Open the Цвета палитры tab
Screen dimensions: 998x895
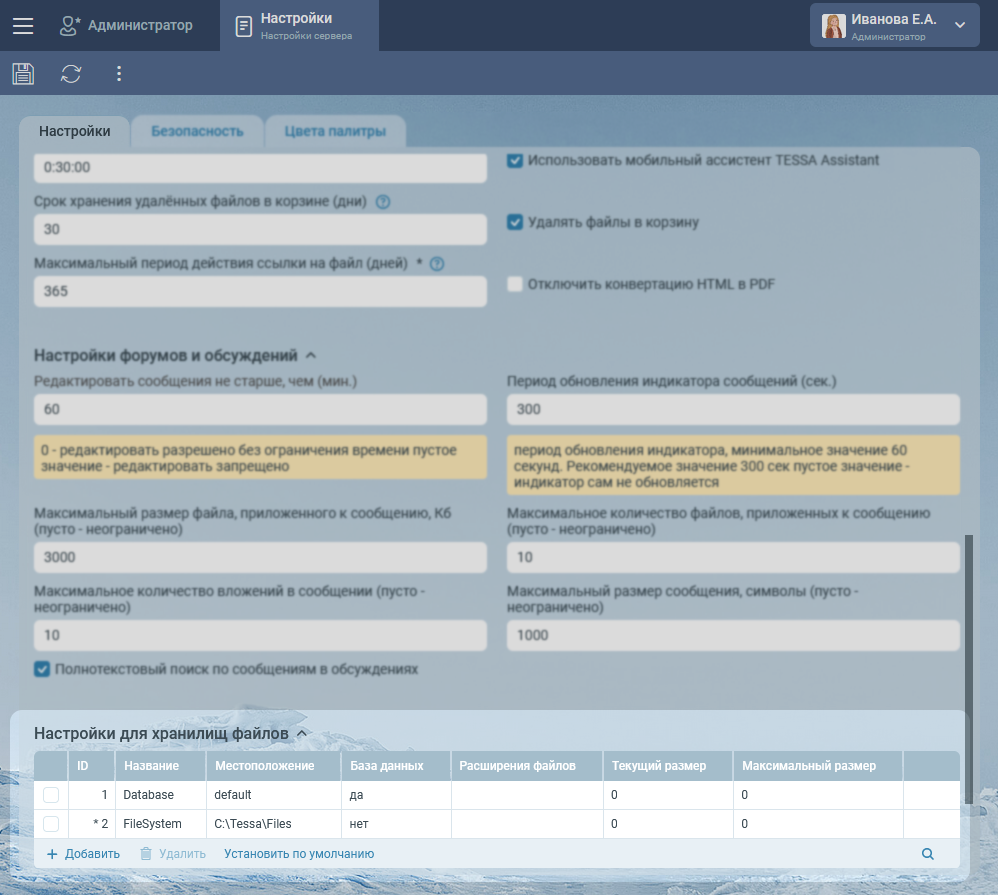pyautogui.click(x=334, y=131)
